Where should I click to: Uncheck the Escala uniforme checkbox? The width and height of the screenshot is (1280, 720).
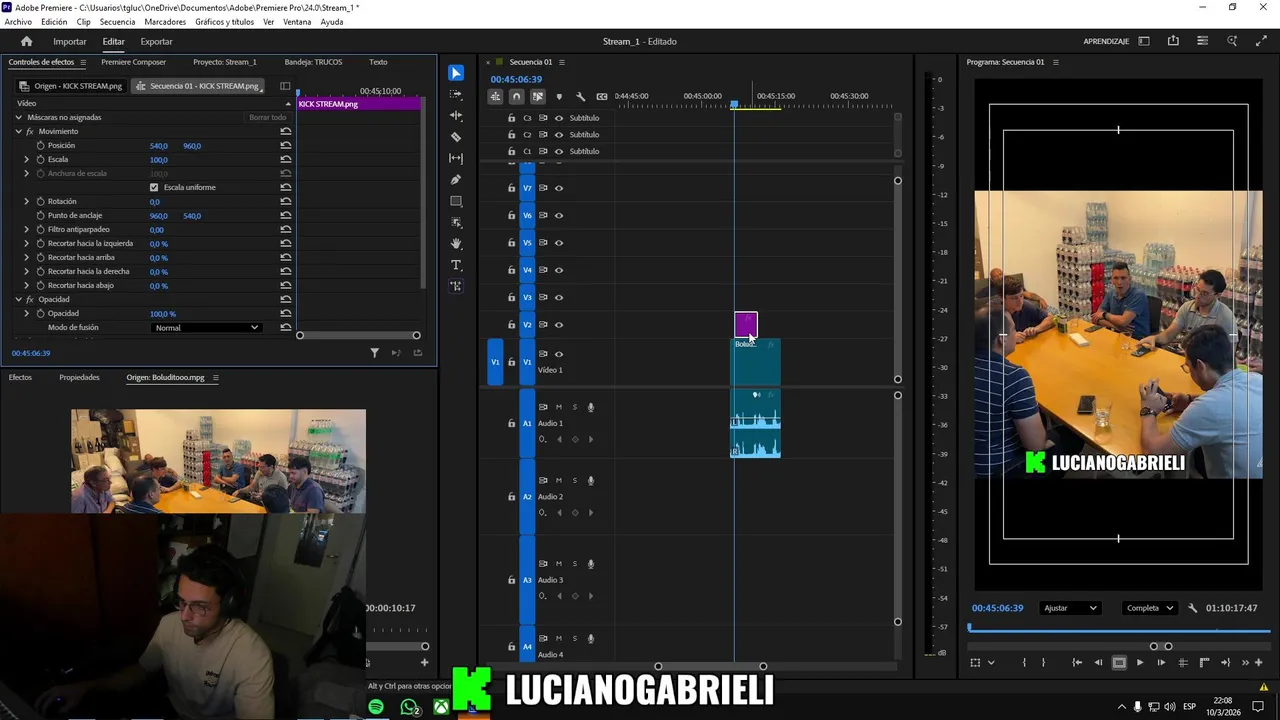point(154,188)
